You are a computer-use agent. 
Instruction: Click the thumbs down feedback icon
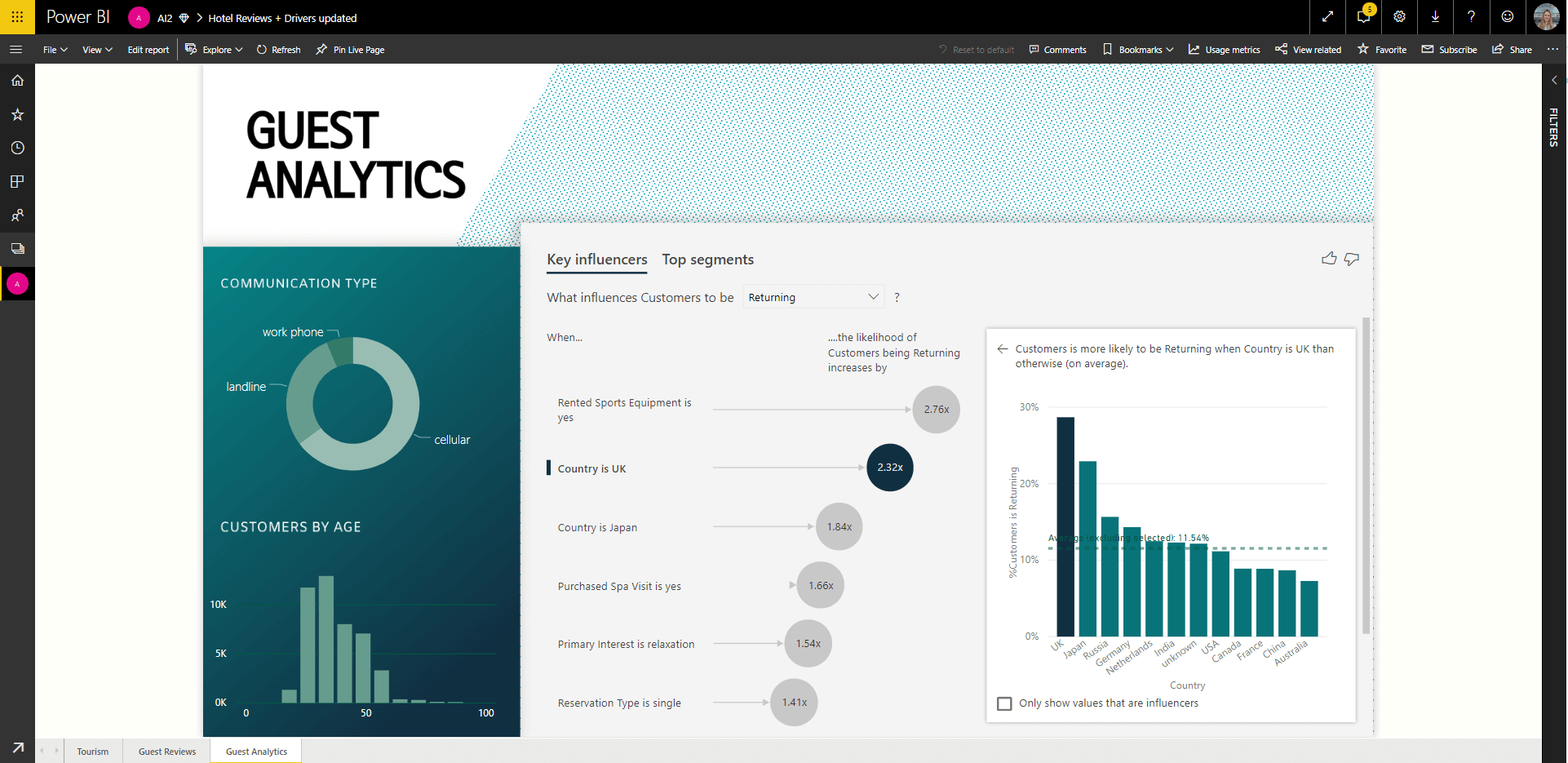click(1352, 259)
